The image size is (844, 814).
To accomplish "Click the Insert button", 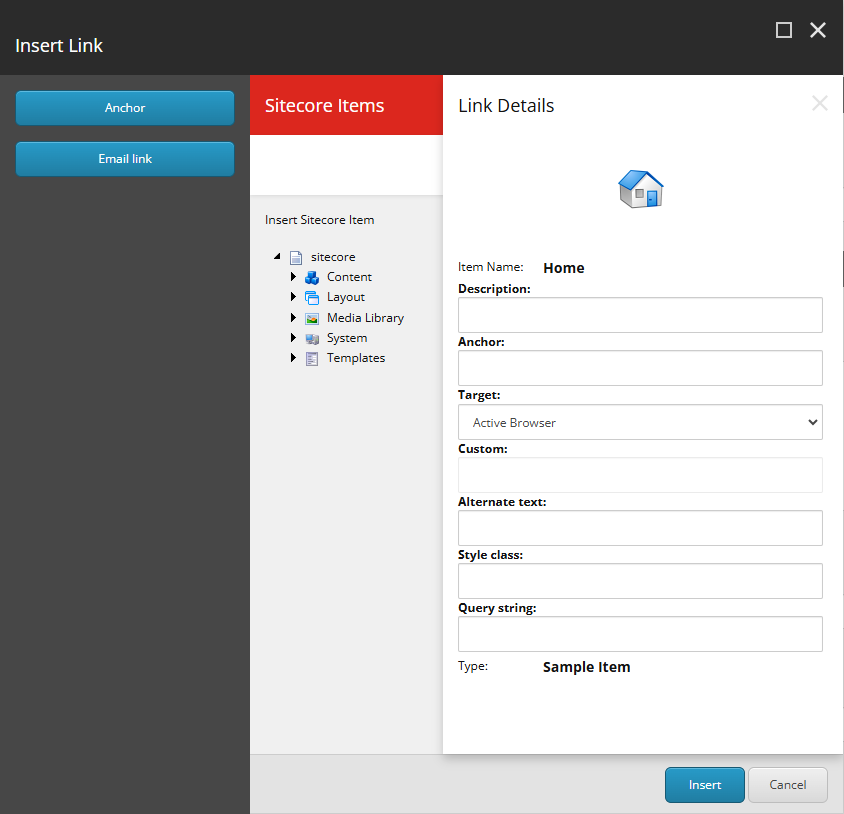I will coord(704,785).
